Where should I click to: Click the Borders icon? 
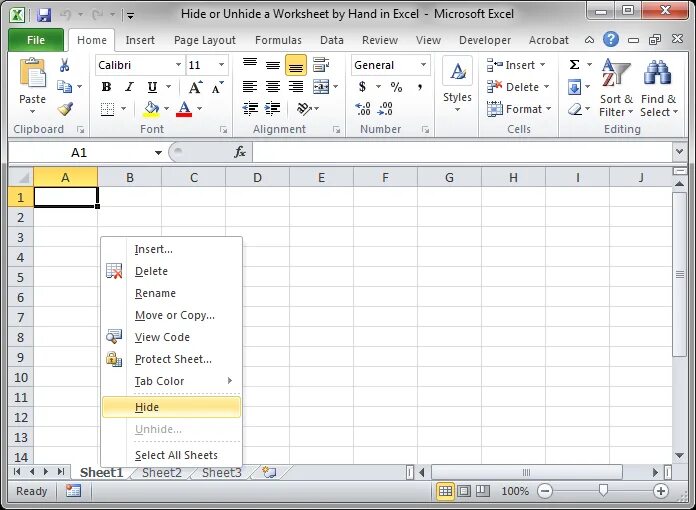click(x=107, y=109)
